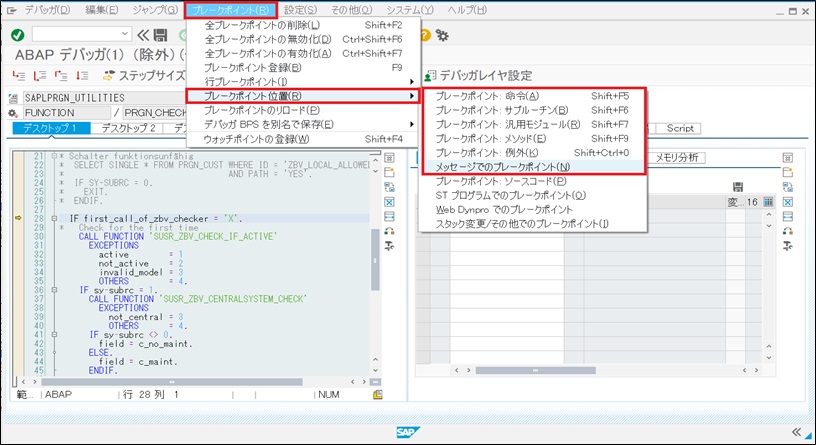
Task: Click the source code vertical scrollbar thumb
Action: [x=375, y=260]
